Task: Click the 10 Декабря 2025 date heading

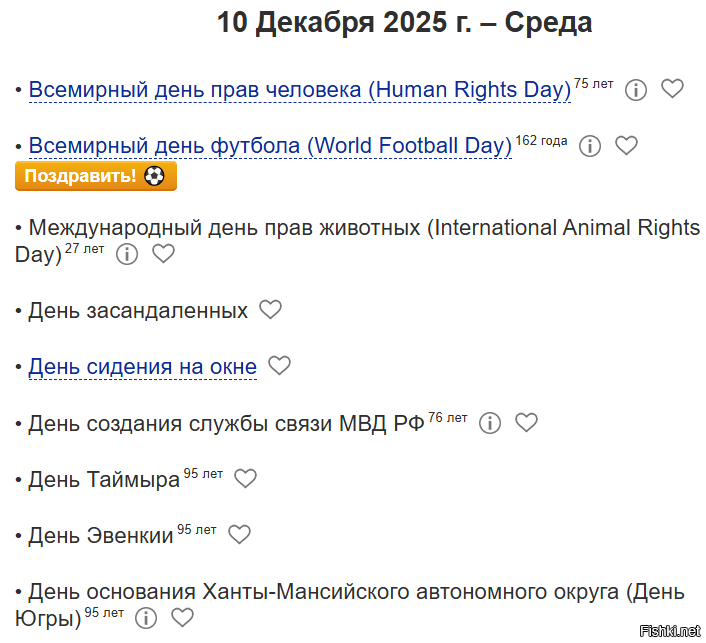Action: click(x=404, y=23)
